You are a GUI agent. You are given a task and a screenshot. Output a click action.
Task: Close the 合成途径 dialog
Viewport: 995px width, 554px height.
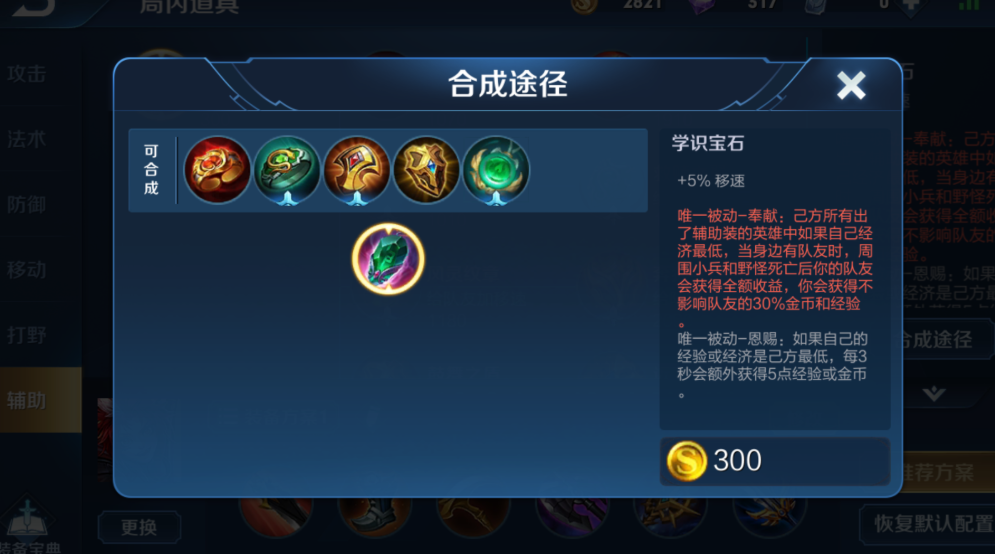pos(851,85)
